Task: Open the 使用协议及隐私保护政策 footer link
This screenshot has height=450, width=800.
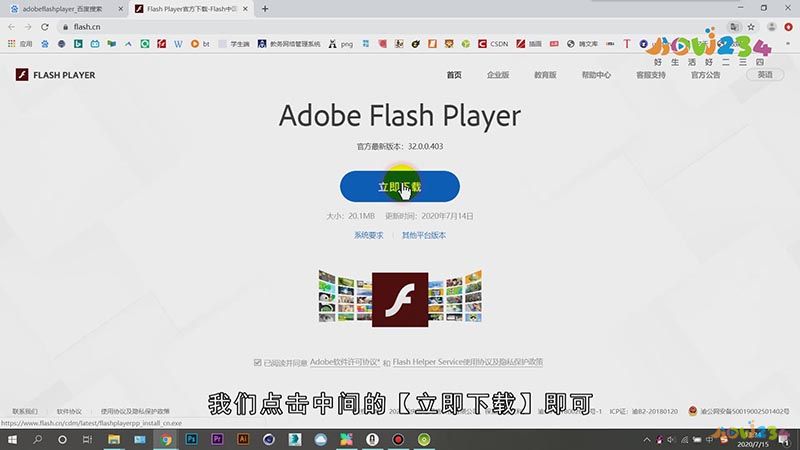Action: point(135,411)
